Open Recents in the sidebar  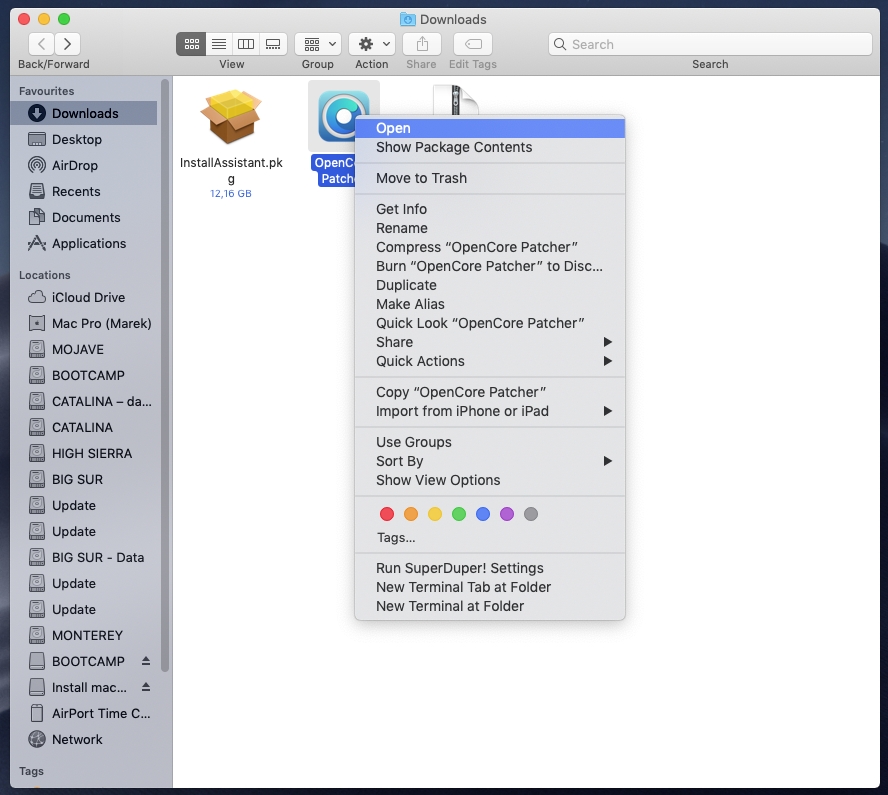click(84, 191)
